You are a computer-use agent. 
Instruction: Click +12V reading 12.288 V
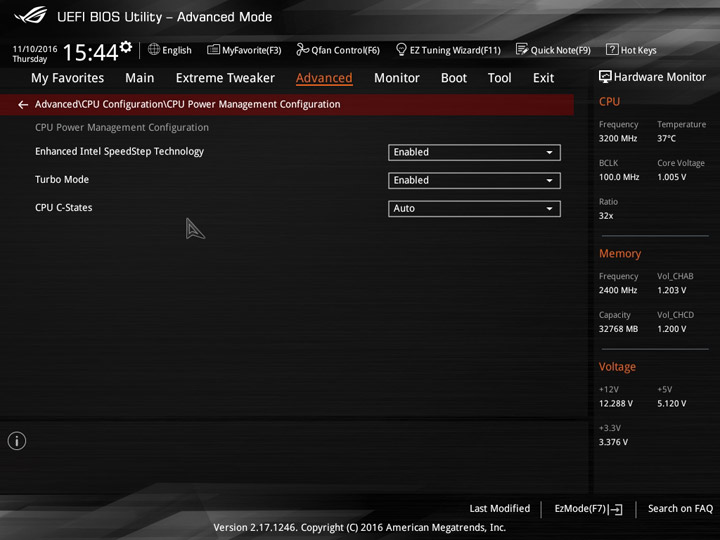coord(616,403)
